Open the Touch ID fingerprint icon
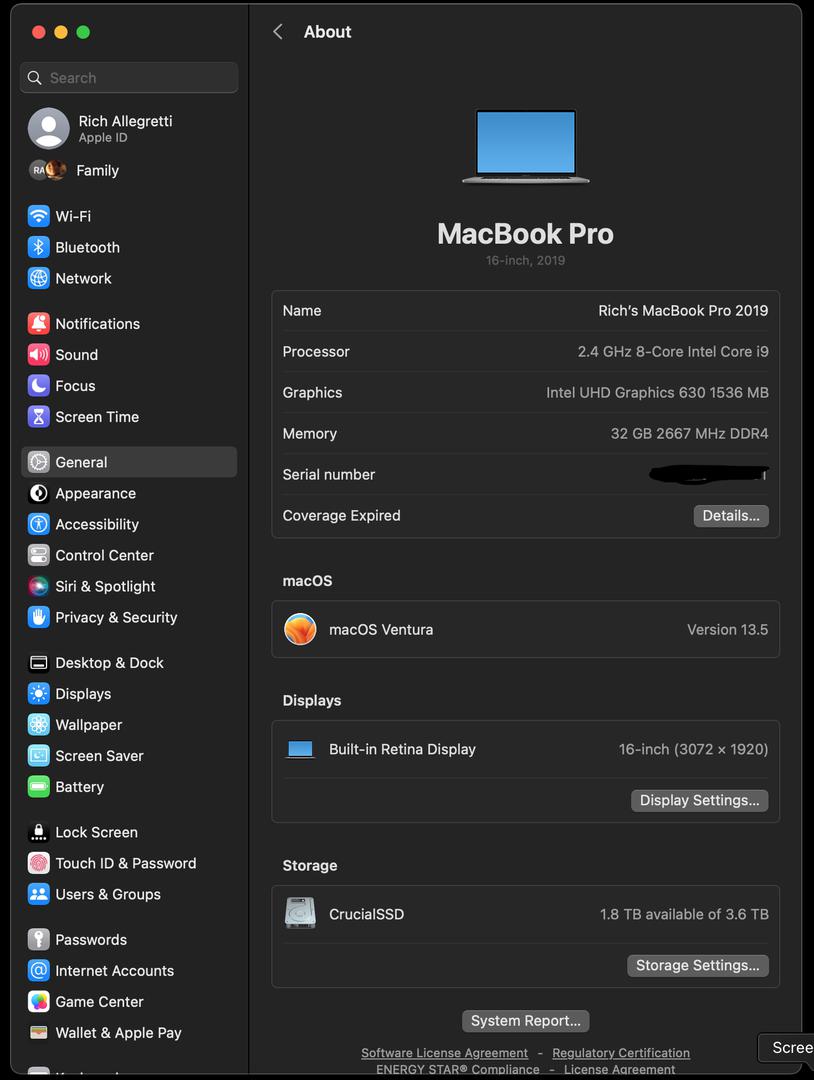814x1080 pixels. point(39,863)
